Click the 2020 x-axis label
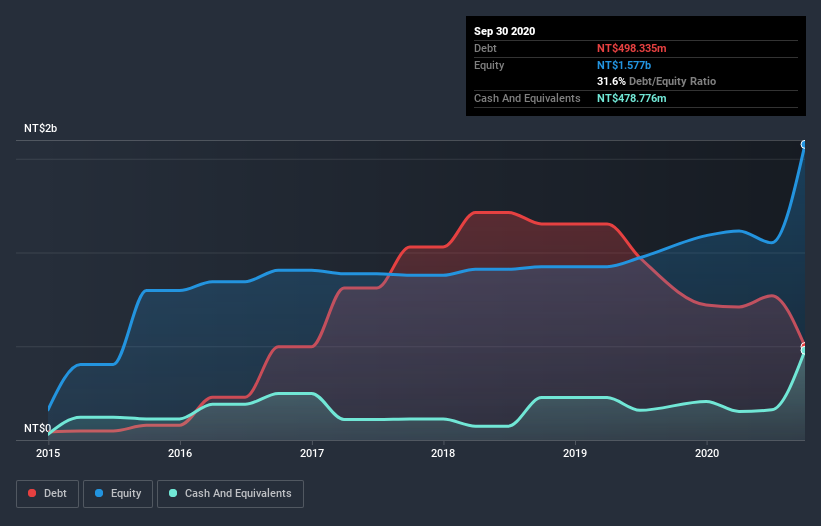This screenshot has height=526, width=821. click(x=707, y=453)
